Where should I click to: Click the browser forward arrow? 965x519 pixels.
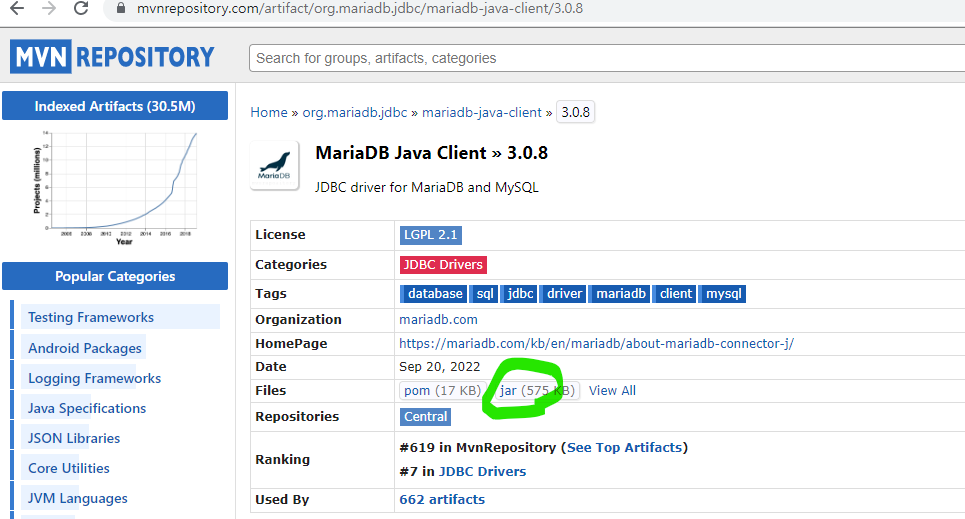(49, 9)
